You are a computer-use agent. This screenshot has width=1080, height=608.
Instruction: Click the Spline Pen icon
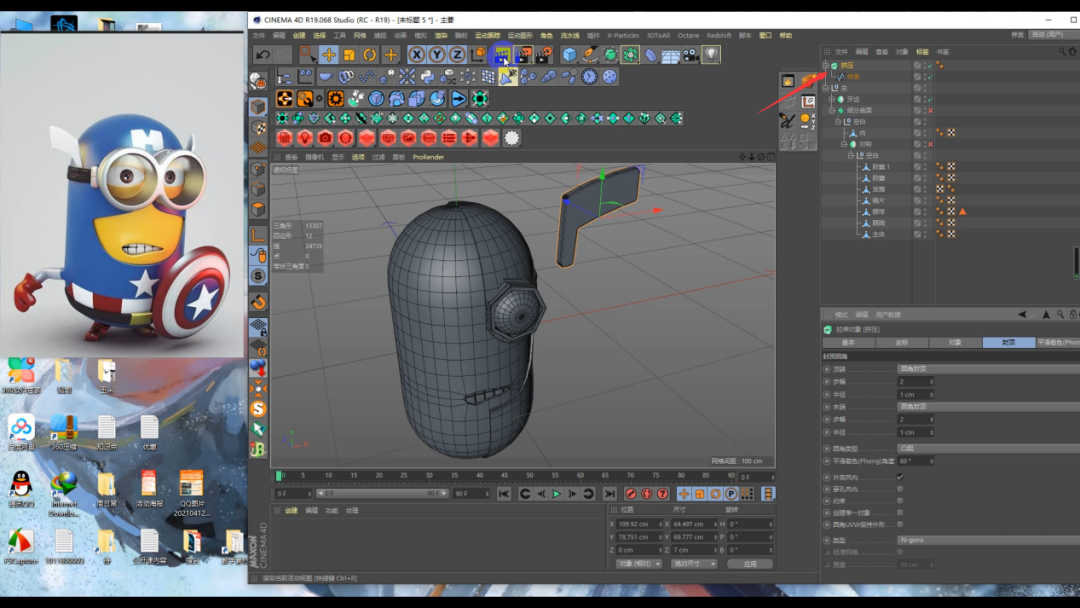(x=590, y=54)
